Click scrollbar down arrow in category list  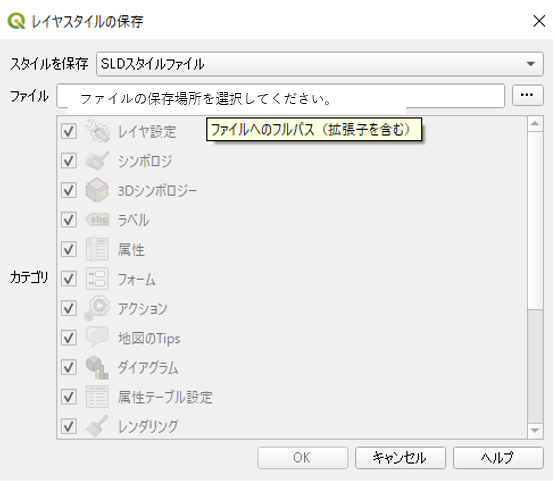point(535,431)
